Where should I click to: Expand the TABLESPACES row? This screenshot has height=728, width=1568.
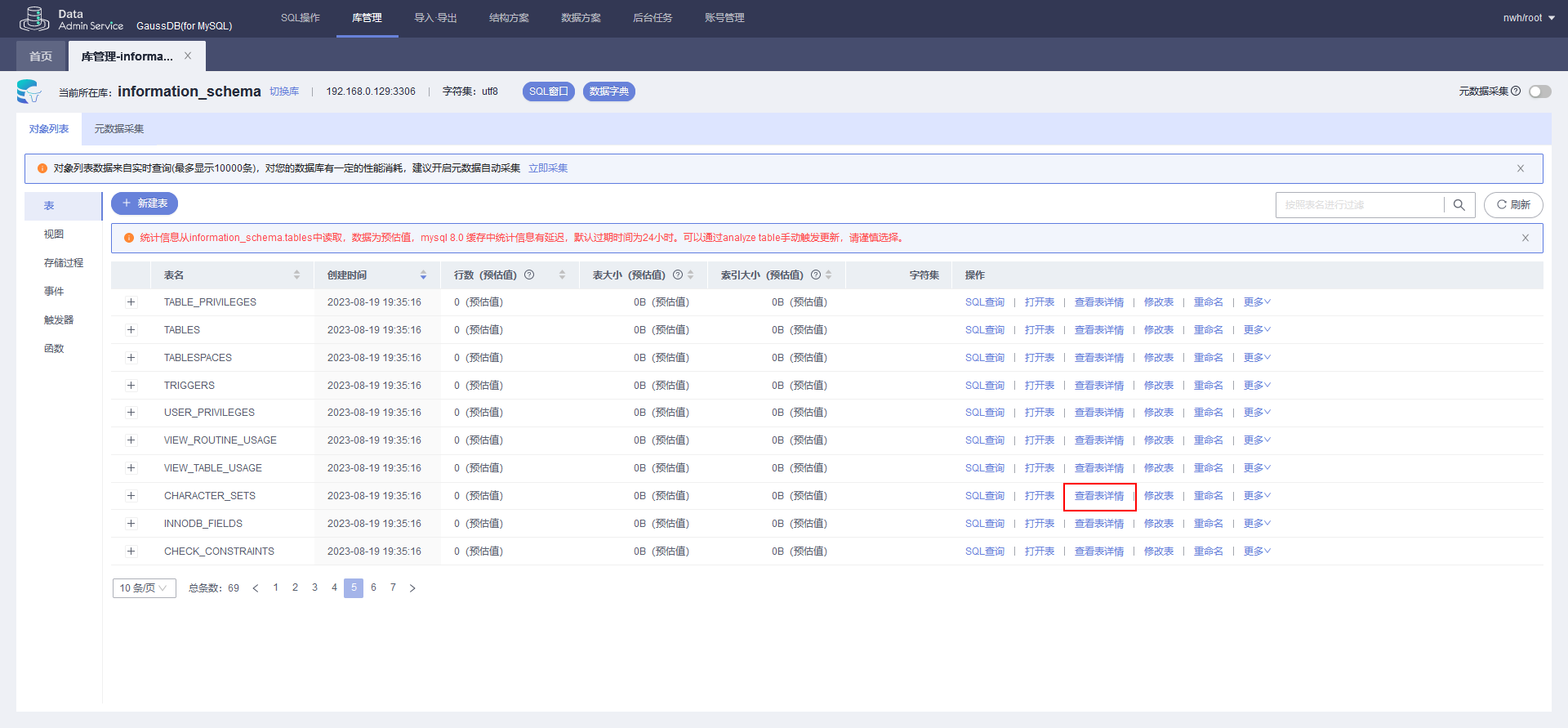131,358
